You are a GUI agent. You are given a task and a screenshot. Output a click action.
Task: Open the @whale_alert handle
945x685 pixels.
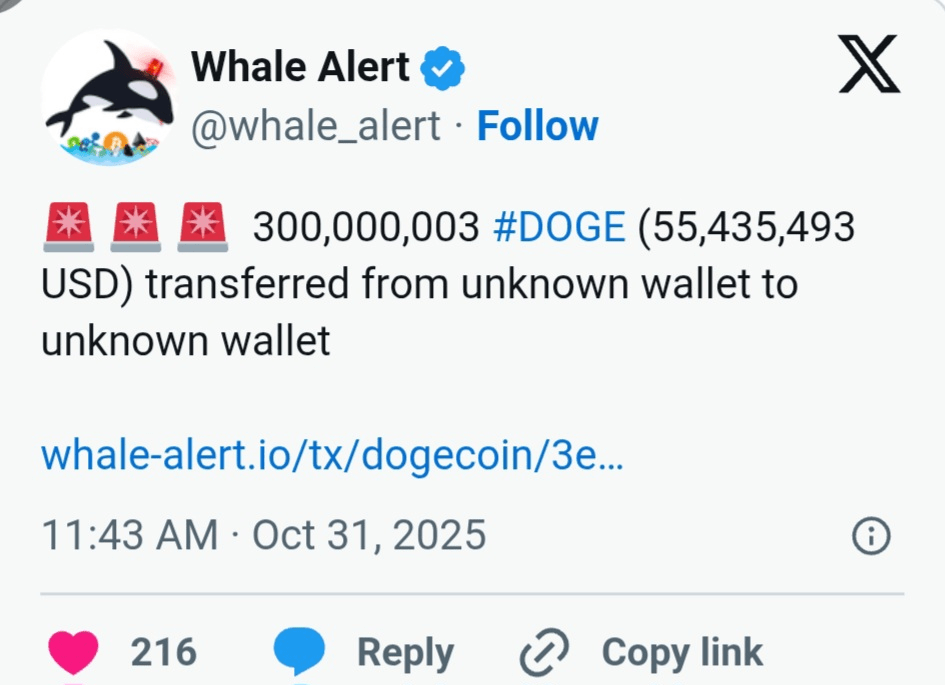point(316,126)
